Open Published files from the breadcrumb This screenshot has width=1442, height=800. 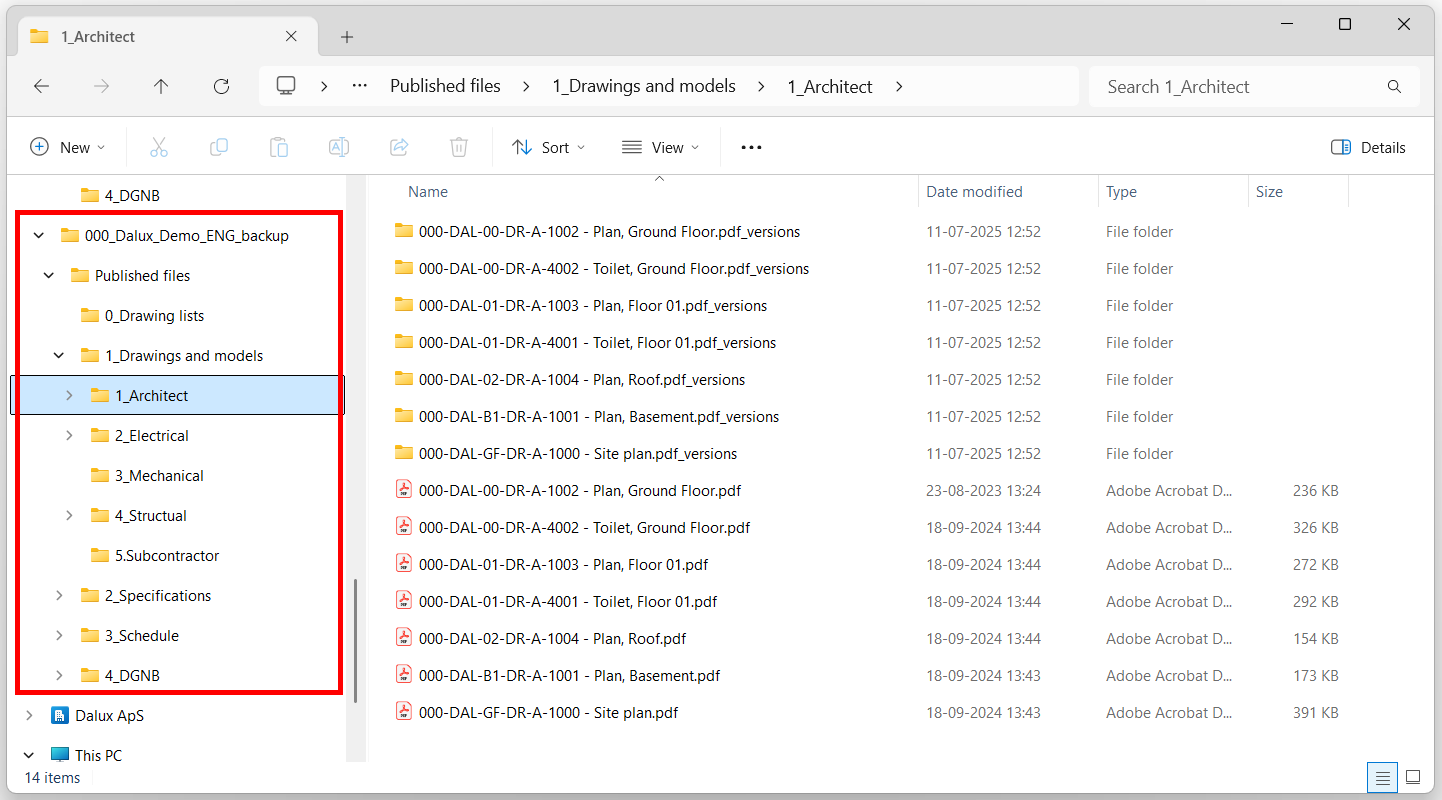445,86
